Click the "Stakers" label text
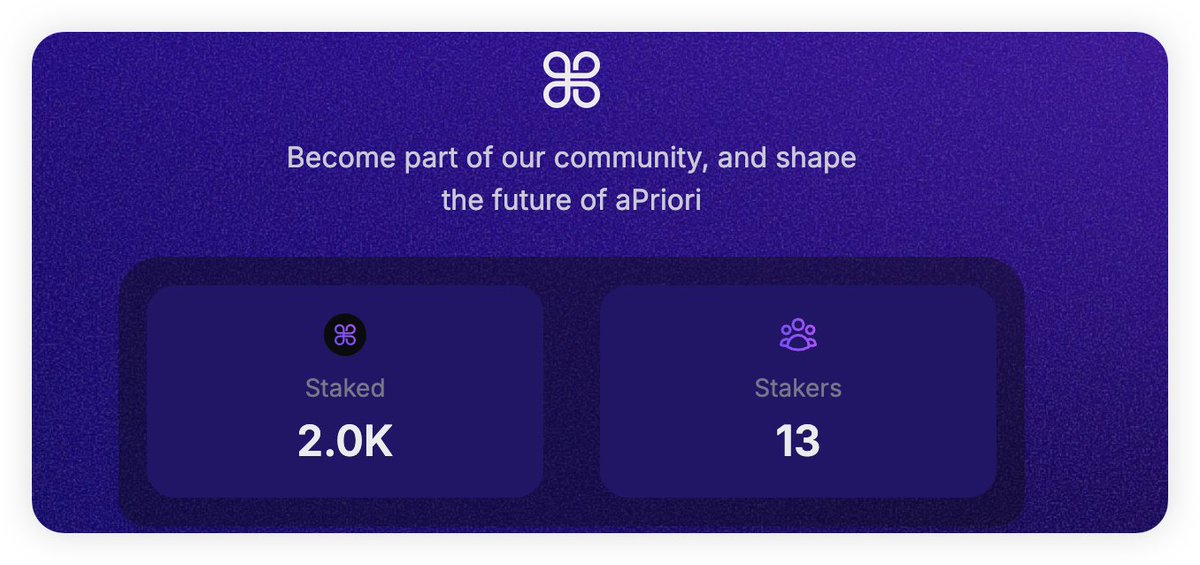 click(798, 388)
